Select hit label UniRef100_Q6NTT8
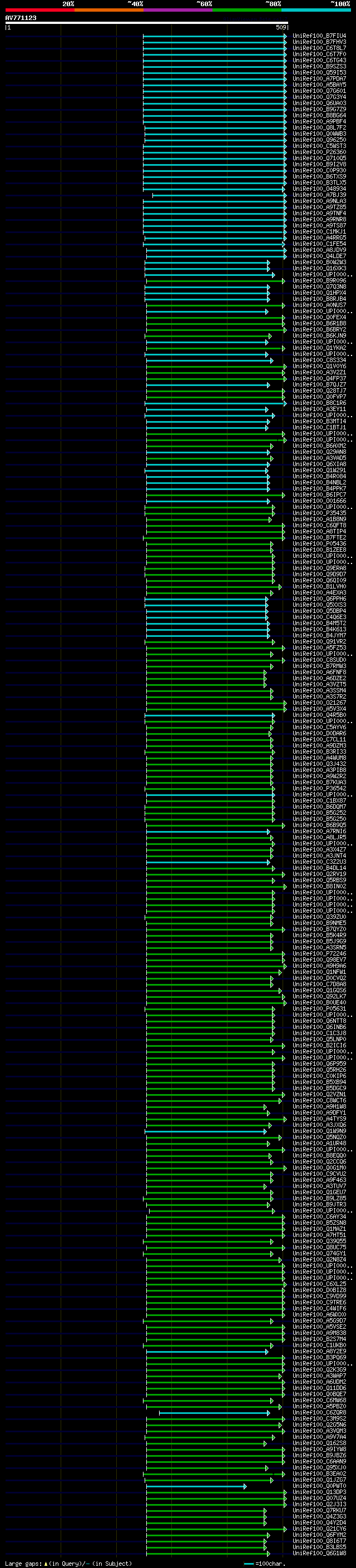 (319, 1021)
